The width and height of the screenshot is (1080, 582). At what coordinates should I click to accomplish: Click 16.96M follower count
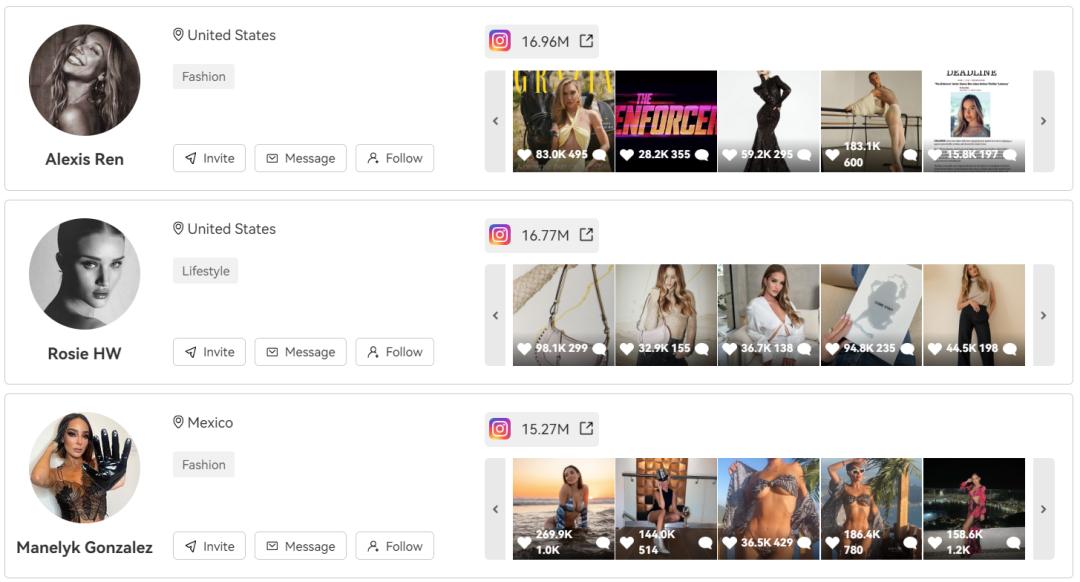[545, 41]
